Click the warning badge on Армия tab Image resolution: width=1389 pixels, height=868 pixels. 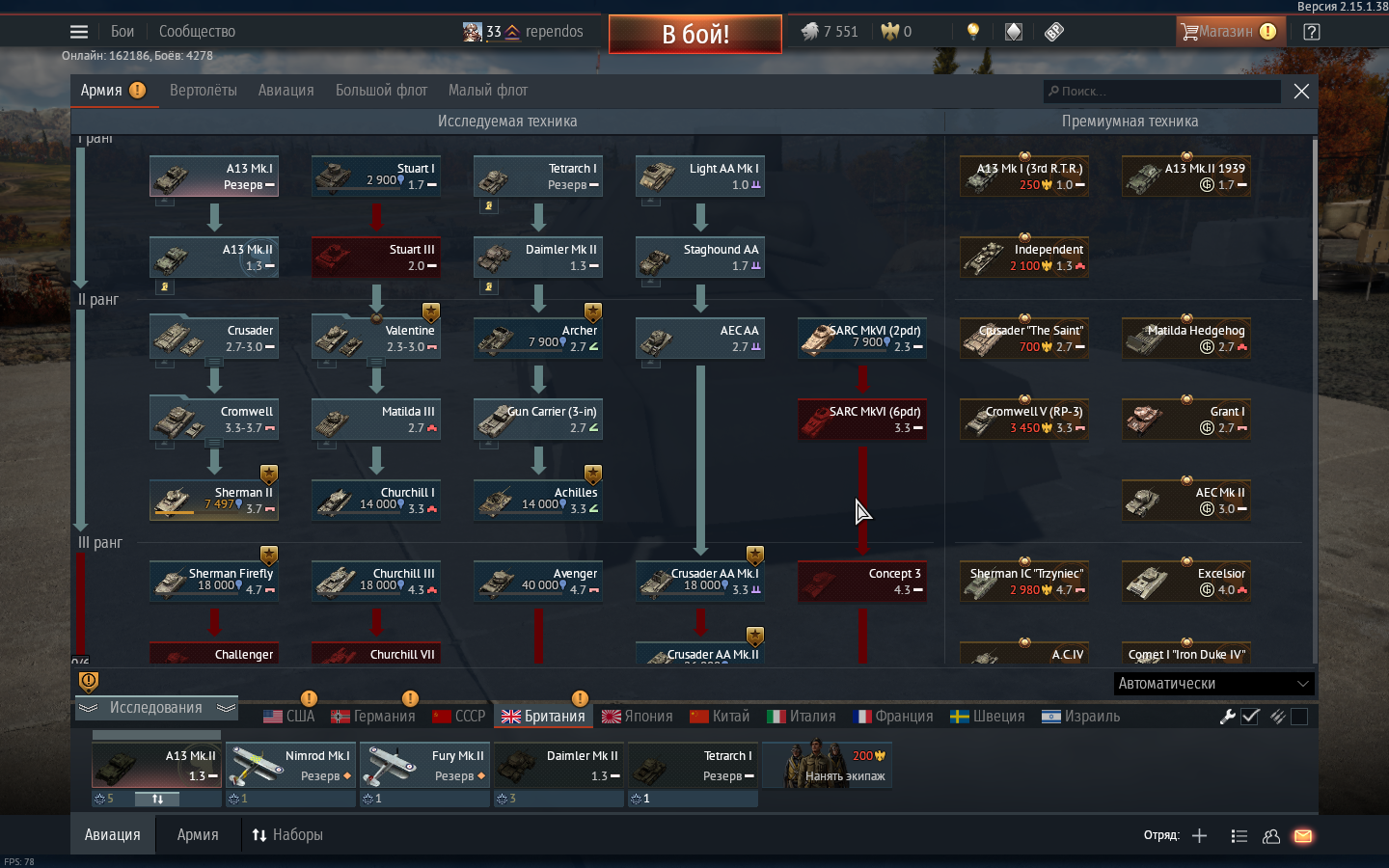[138, 90]
